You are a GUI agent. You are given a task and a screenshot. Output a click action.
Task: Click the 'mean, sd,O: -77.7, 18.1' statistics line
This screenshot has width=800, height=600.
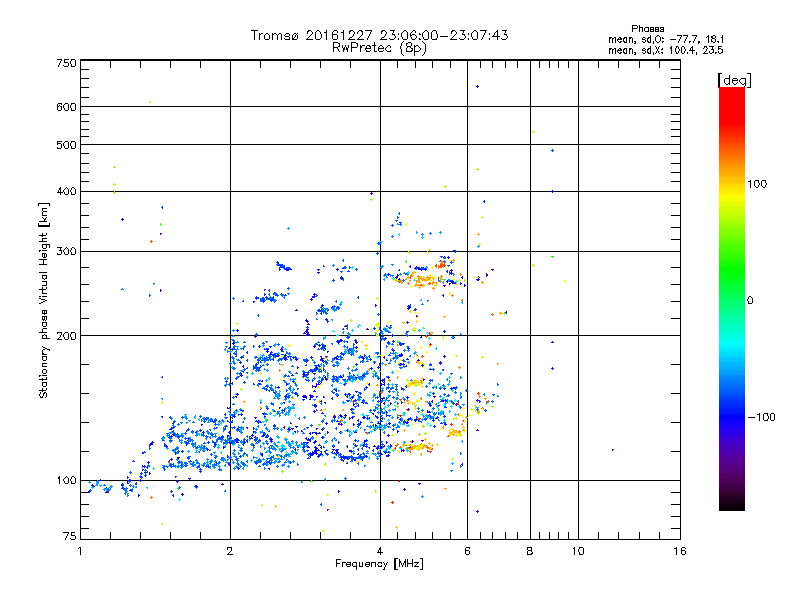click(x=666, y=39)
